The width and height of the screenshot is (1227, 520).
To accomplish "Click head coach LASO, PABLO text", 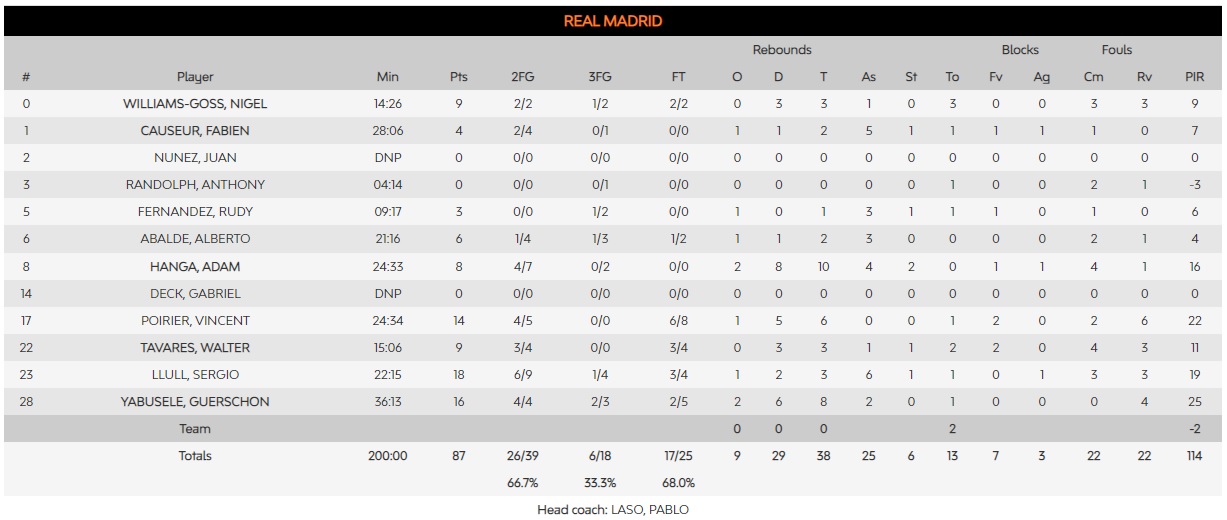I will [x=612, y=509].
